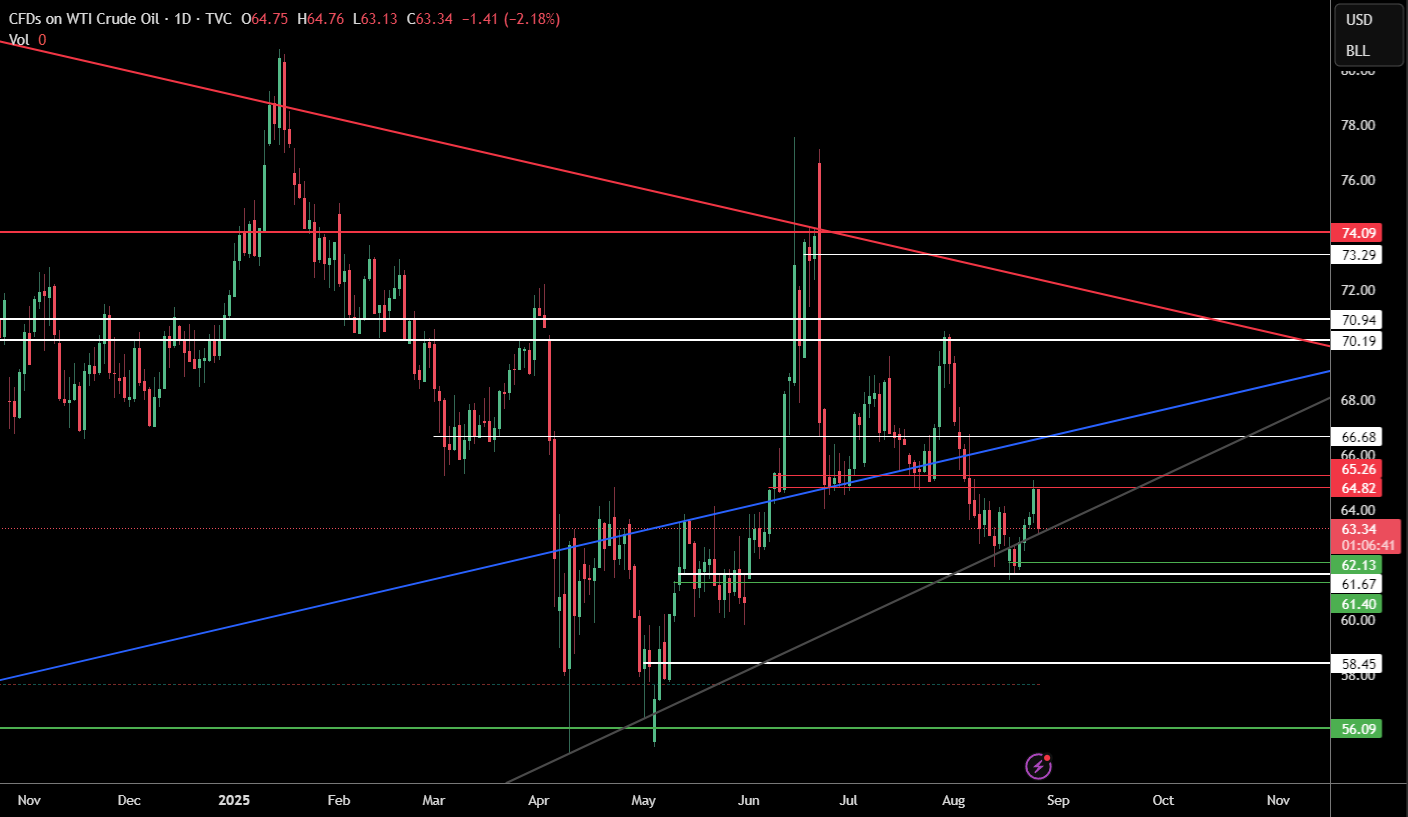Viewport: 1408px width, 817px height.
Task: Open the USD currency selector
Action: pyautogui.click(x=1358, y=20)
